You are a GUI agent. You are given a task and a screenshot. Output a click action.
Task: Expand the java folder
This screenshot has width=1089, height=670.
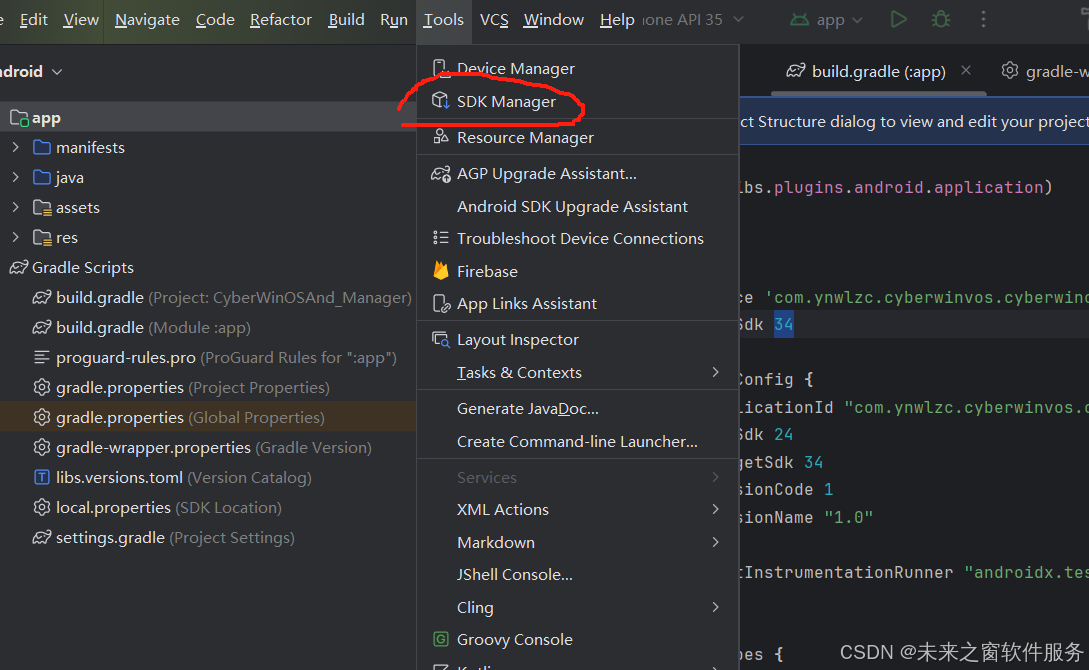[x=15, y=177]
